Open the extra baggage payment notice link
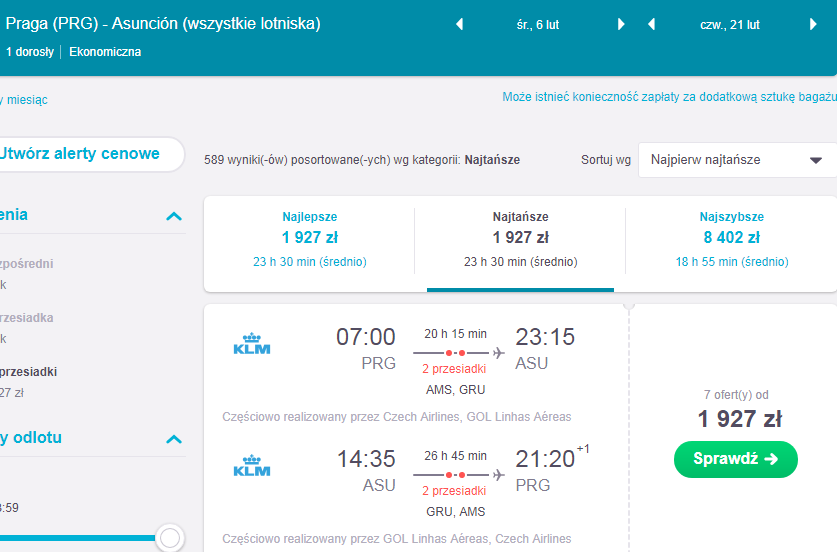The width and height of the screenshot is (837, 552). [x=669, y=97]
